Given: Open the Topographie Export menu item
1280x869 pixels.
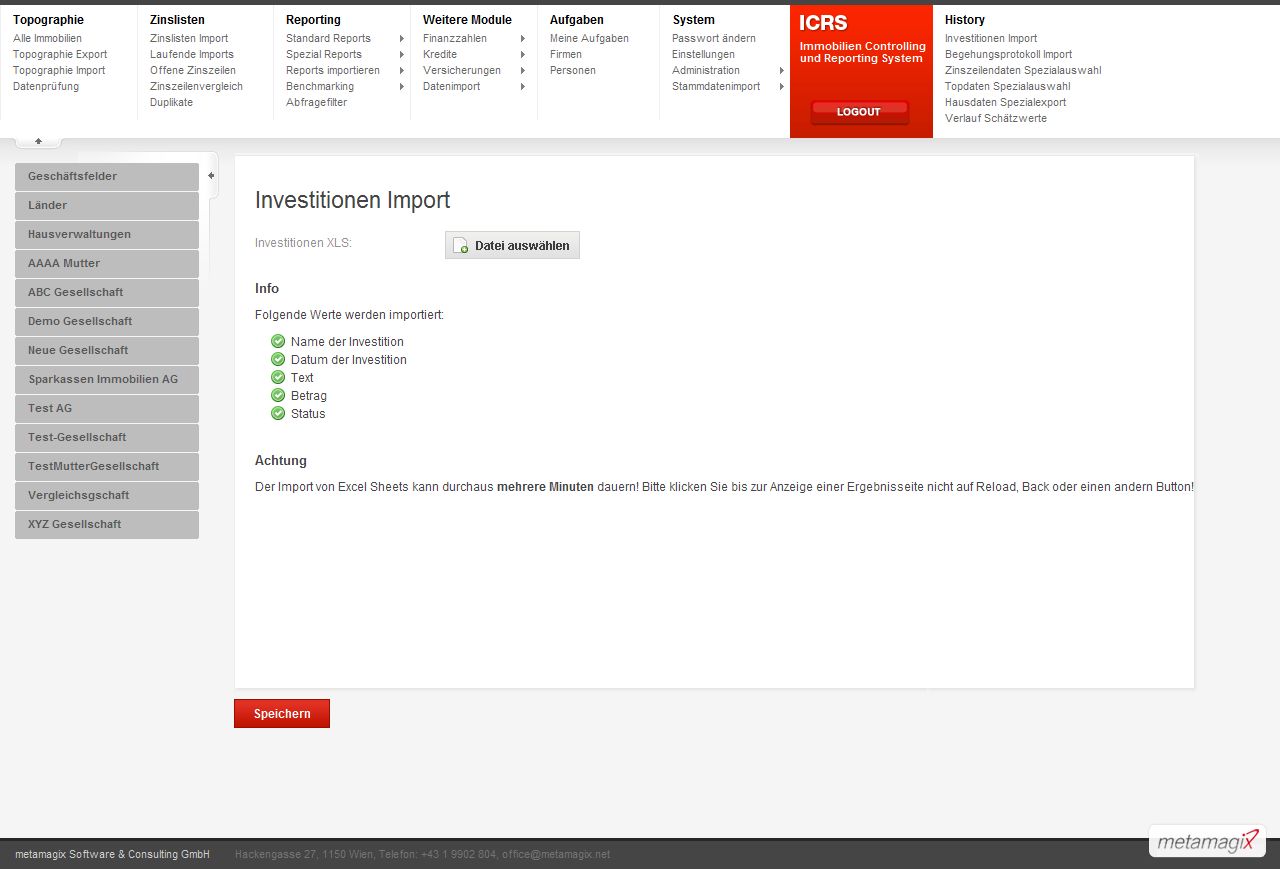Looking at the screenshot, I should point(60,55).
